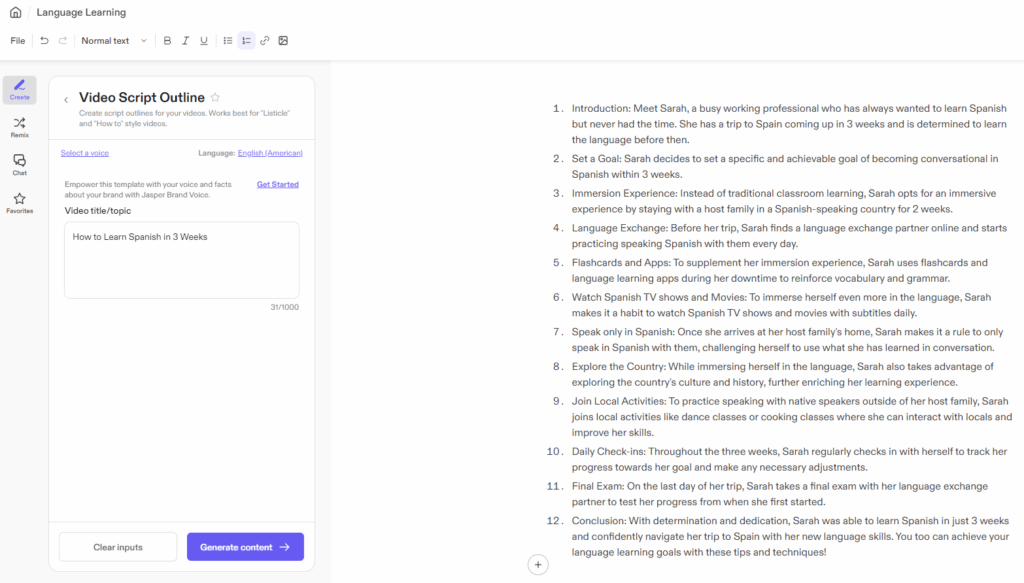This screenshot has height=583, width=1024.
Task: Go to the home icon
Action: click(15, 13)
